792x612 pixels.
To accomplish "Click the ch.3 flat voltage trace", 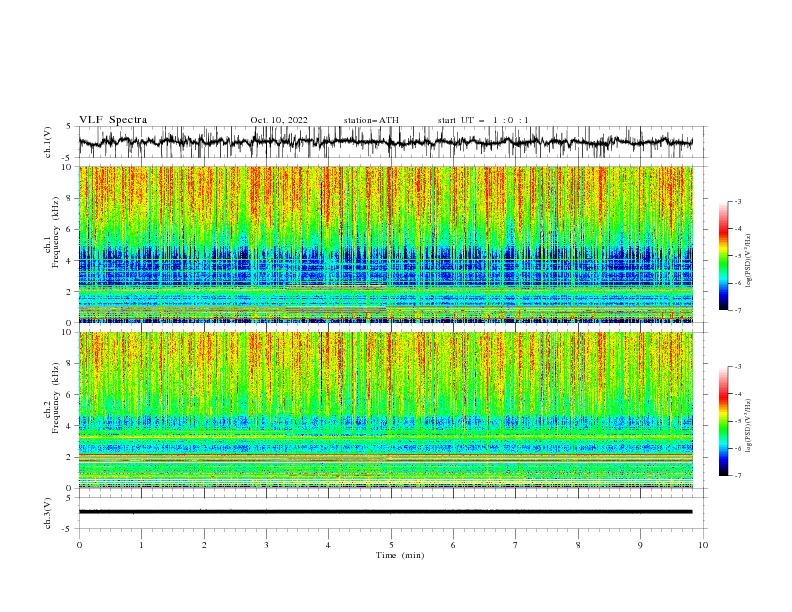I will tap(385, 512).
